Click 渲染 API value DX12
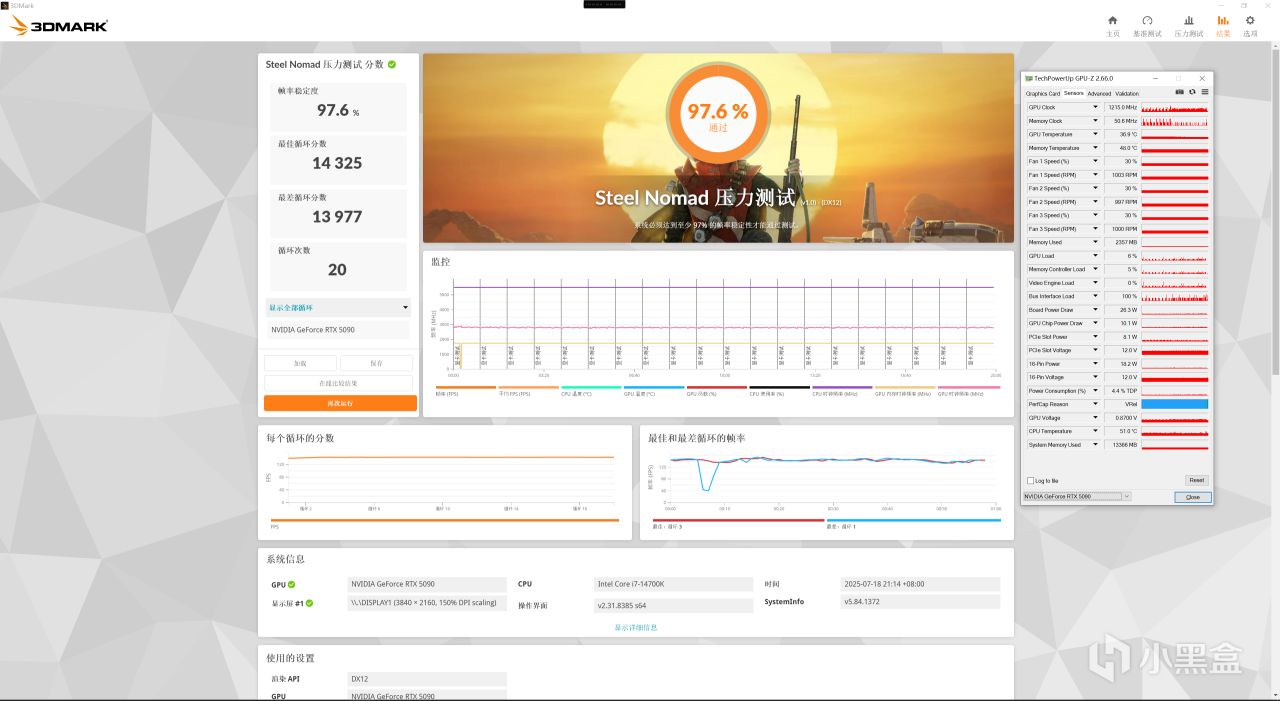This screenshot has height=701, width=1280. click(x=427, y=679)
